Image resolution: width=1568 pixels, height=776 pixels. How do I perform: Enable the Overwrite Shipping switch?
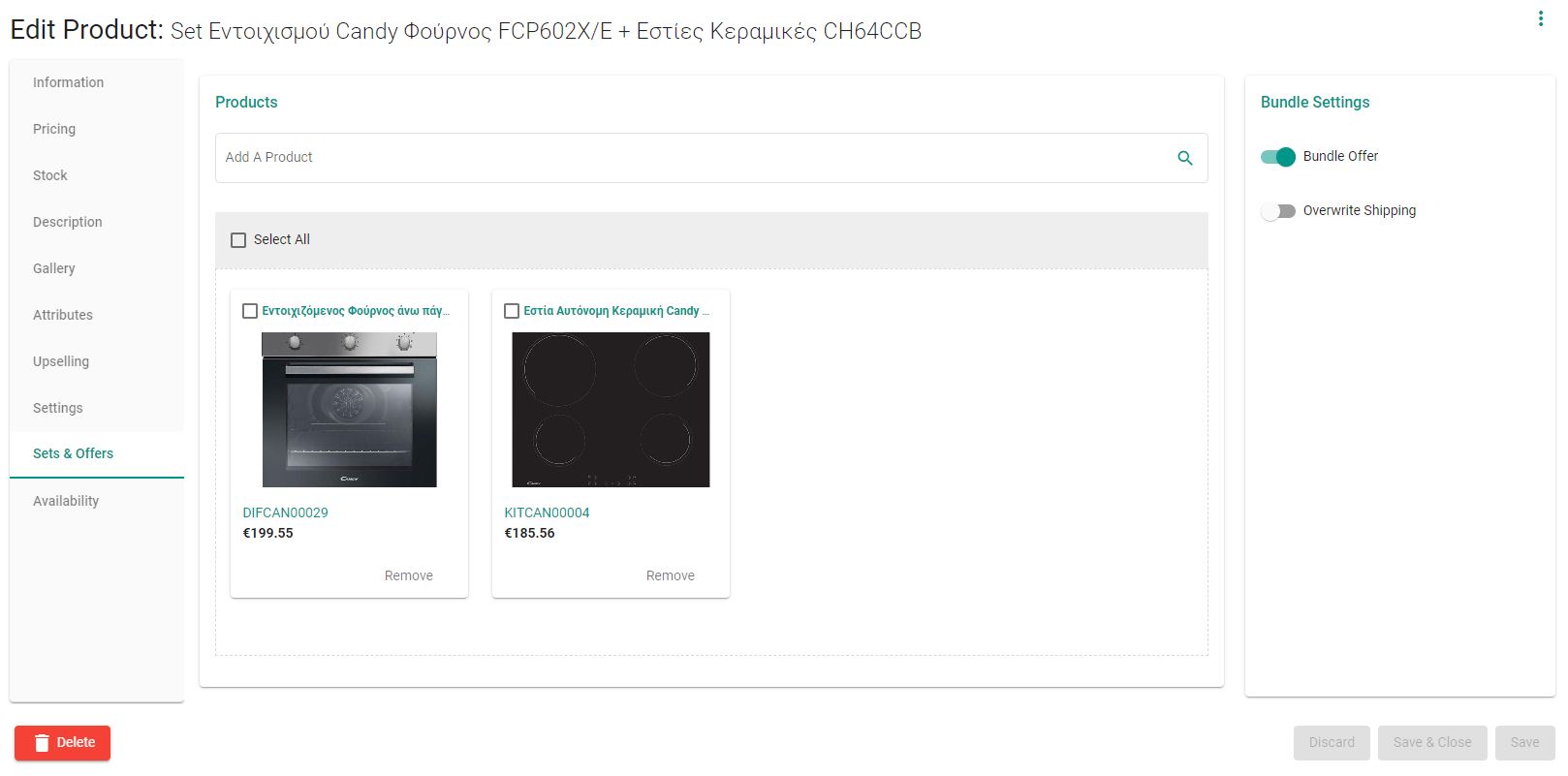[1277, 211]
